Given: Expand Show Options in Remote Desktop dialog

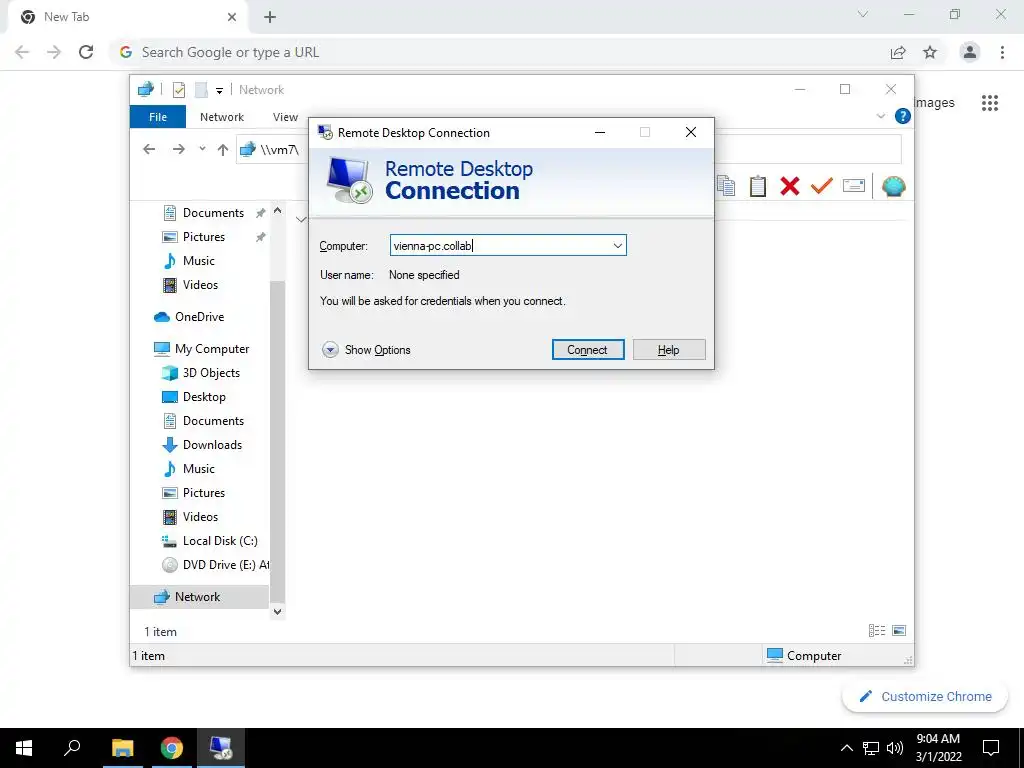Looking at the screenshot, I should (366, 349).
